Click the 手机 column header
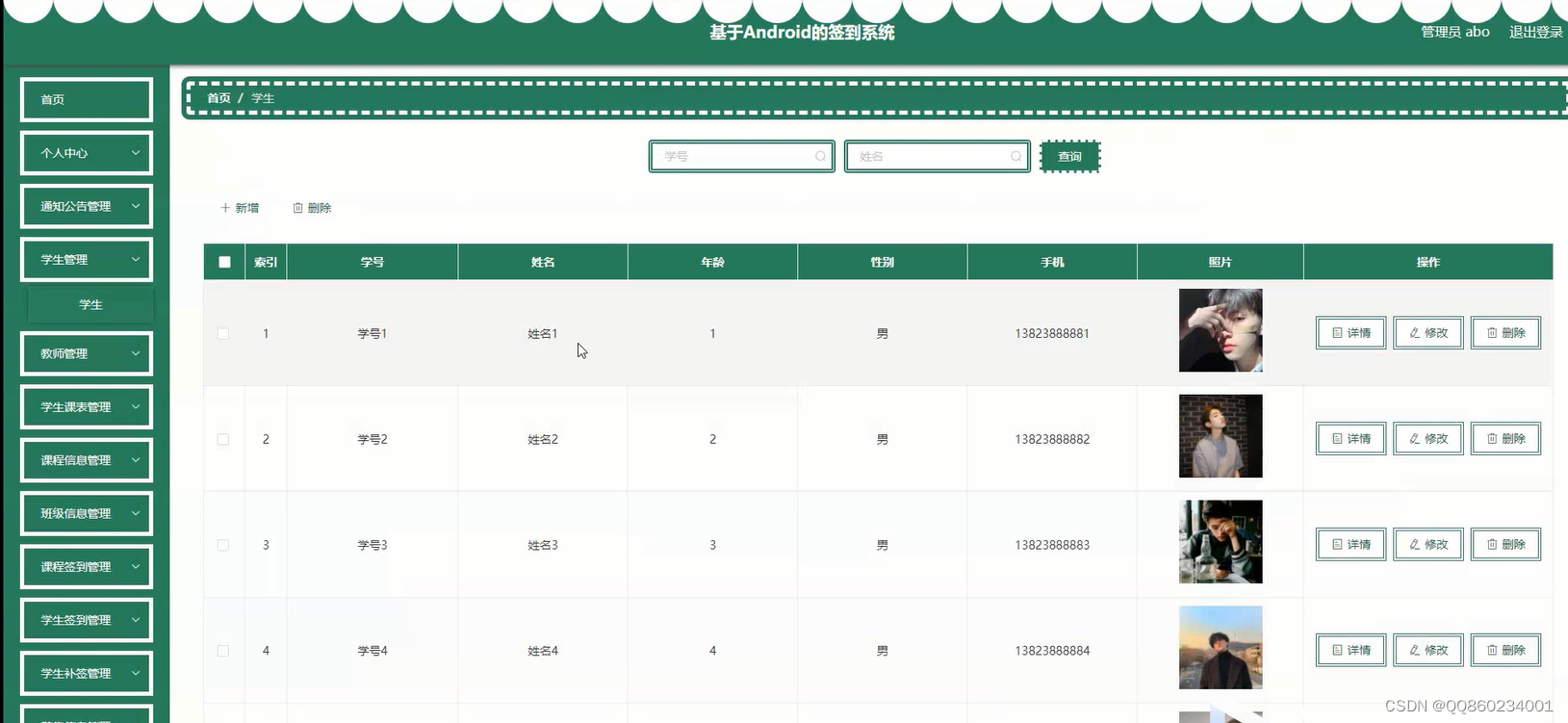1568x723 pixels. (1052, 262)
